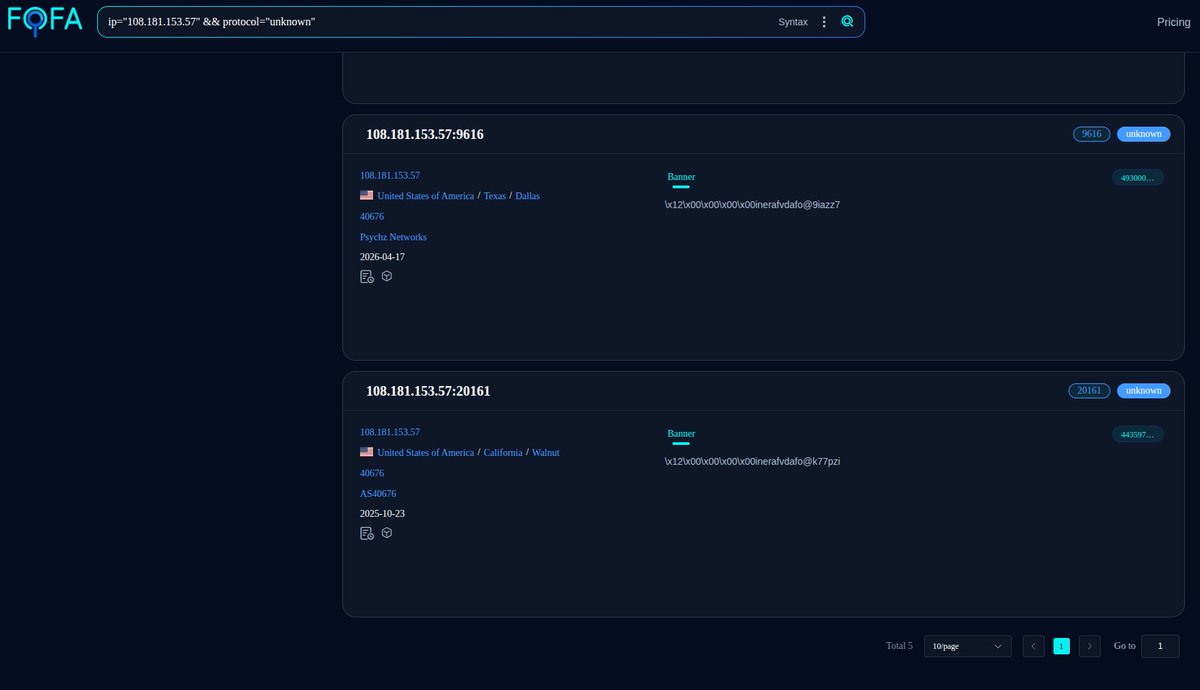
Task: Open the Pricing page
Action: 1173,22
